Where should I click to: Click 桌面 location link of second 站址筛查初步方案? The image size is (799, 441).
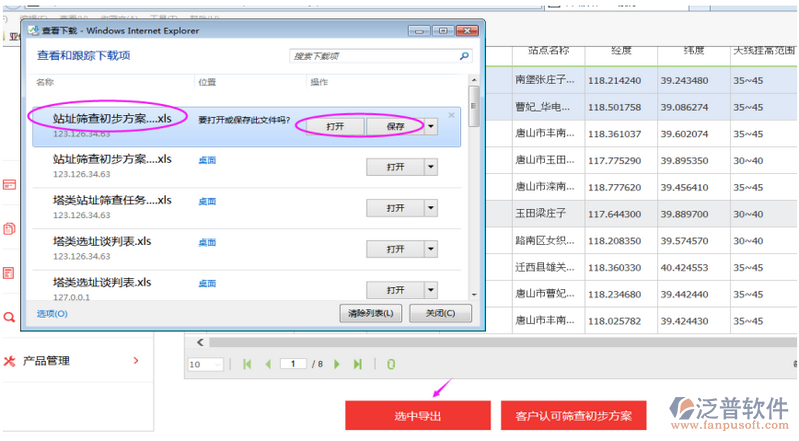click(x=207, y=160)
